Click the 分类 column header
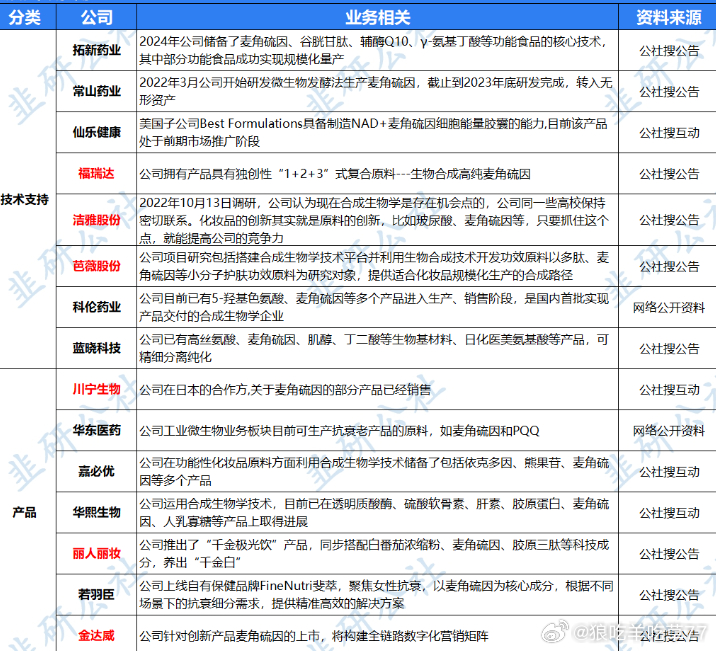This screenshot has height=651, width=716. click(25, 17)
